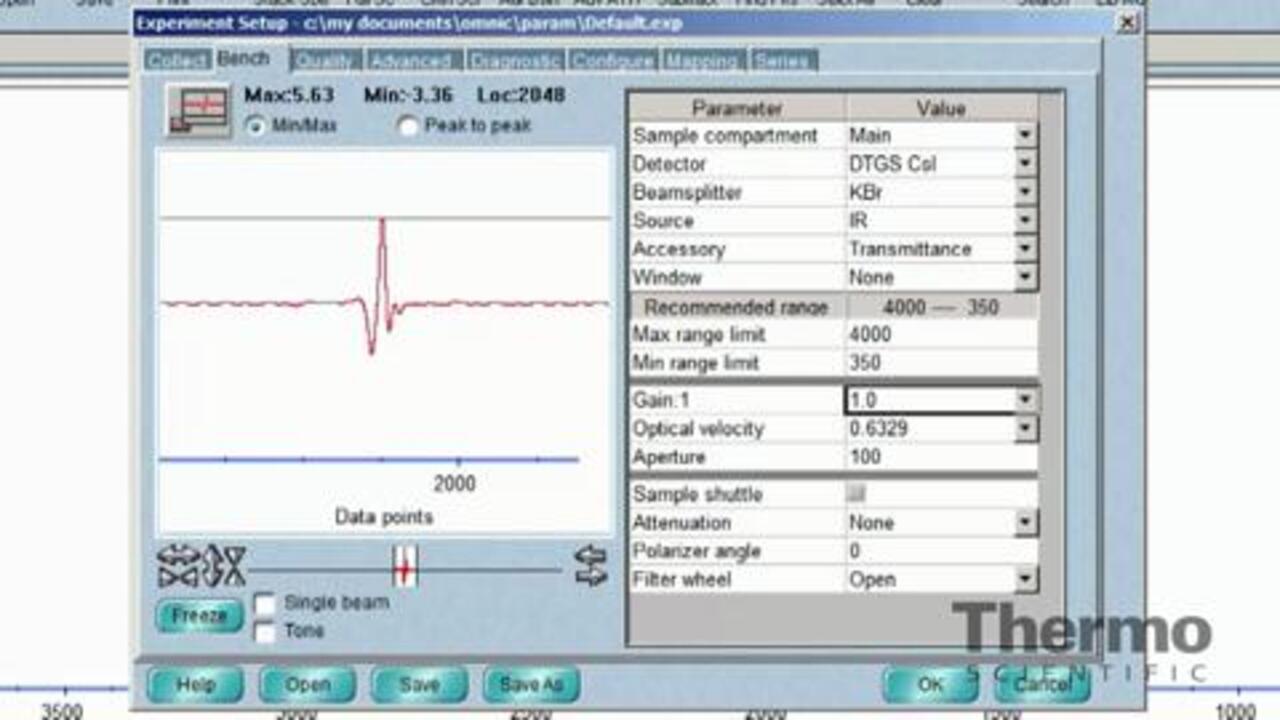This screenshot has width=1280, height=720.
Task: Select the Min/Max radio button
Action: (x=255, y=126)
